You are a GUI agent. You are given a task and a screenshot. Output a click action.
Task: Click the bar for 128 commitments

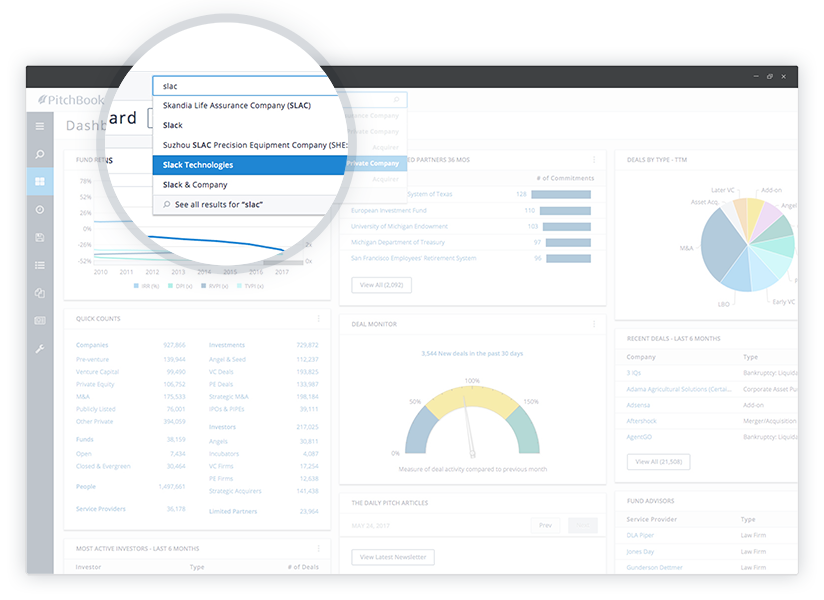(x=561, y=194)
